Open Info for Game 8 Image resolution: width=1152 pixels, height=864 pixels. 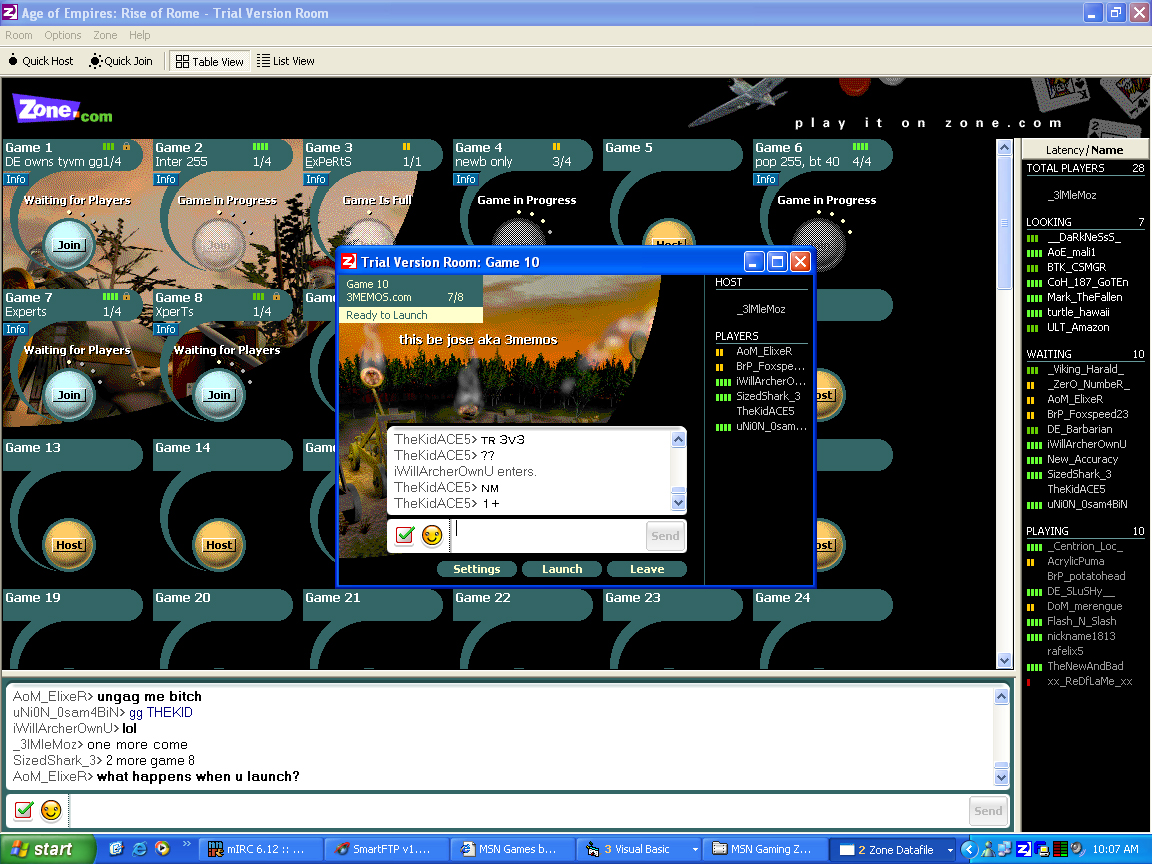pyautogui.click(x=165, y=329)
